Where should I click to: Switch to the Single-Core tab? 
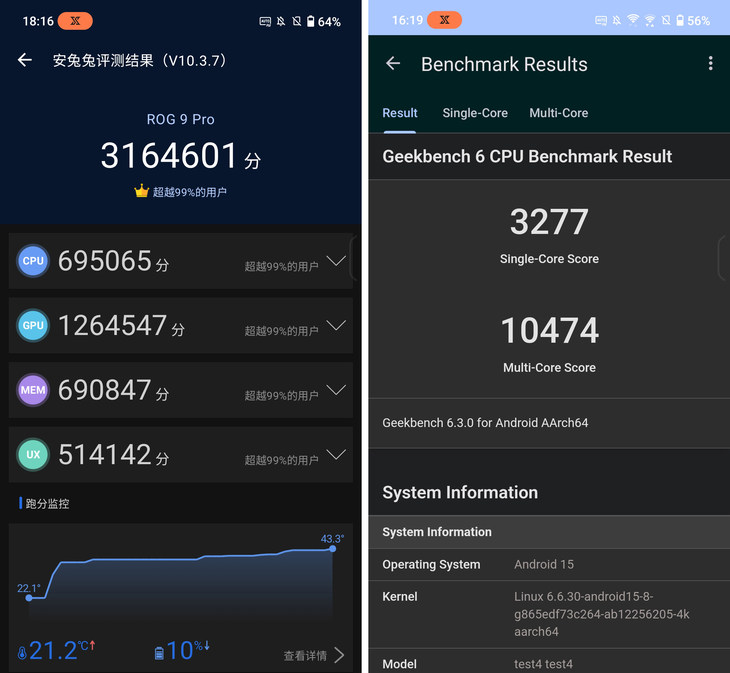[475, 113]
